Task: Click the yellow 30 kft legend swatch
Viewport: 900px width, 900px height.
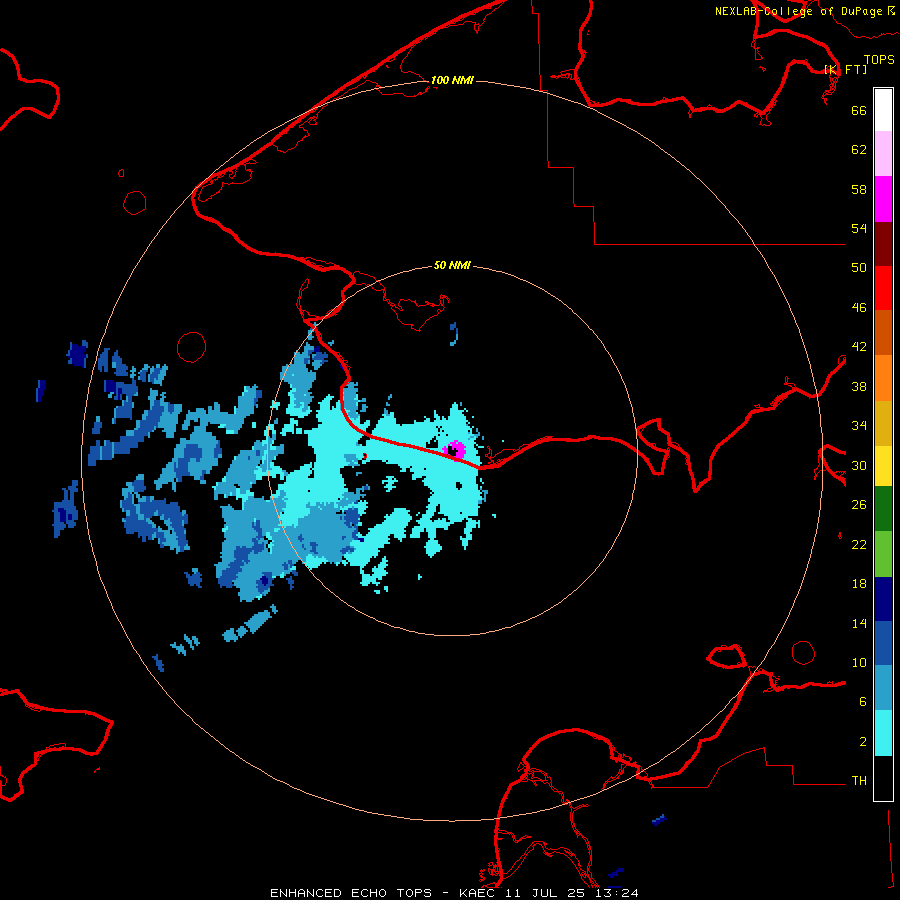Action: (x=883, y=465)
